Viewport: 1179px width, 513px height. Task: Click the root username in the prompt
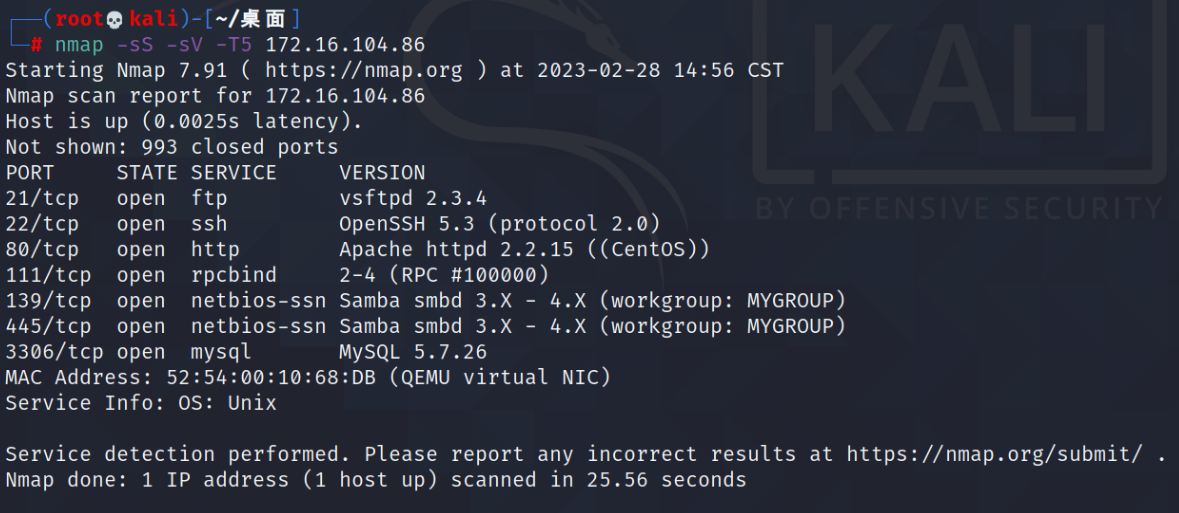[80, 18]
